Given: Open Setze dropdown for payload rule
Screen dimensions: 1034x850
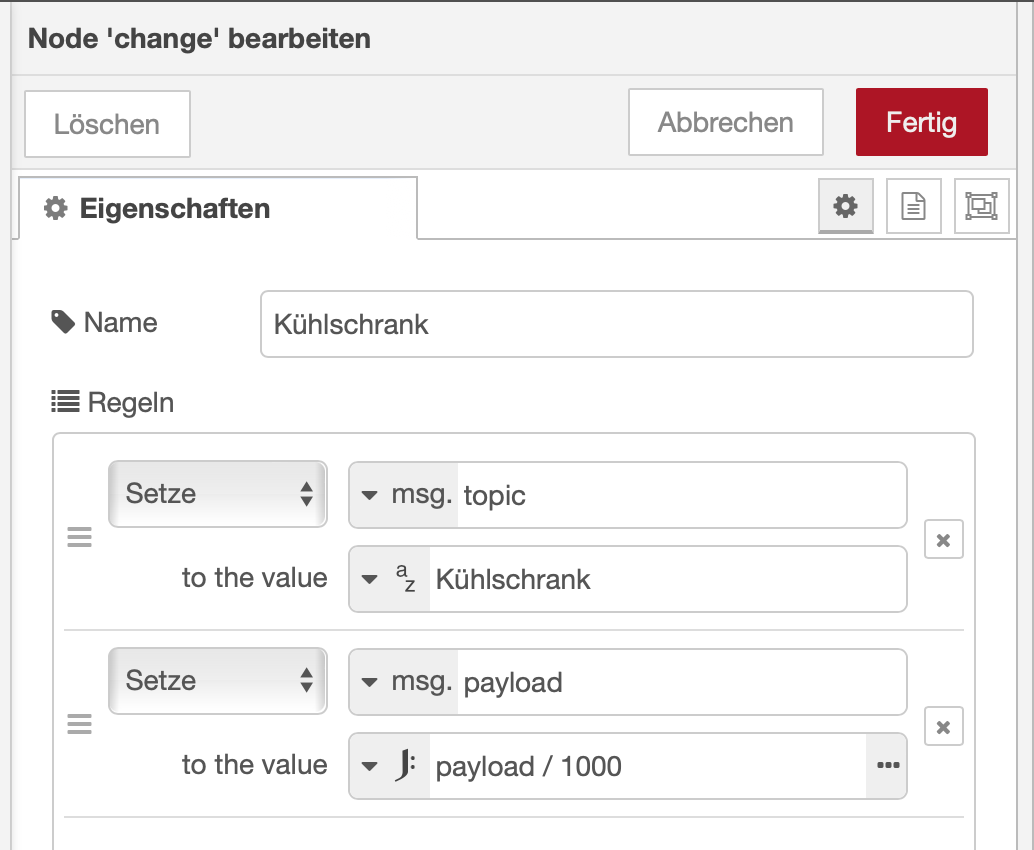Looking at the screenshot, I should (x=218, y=681).
